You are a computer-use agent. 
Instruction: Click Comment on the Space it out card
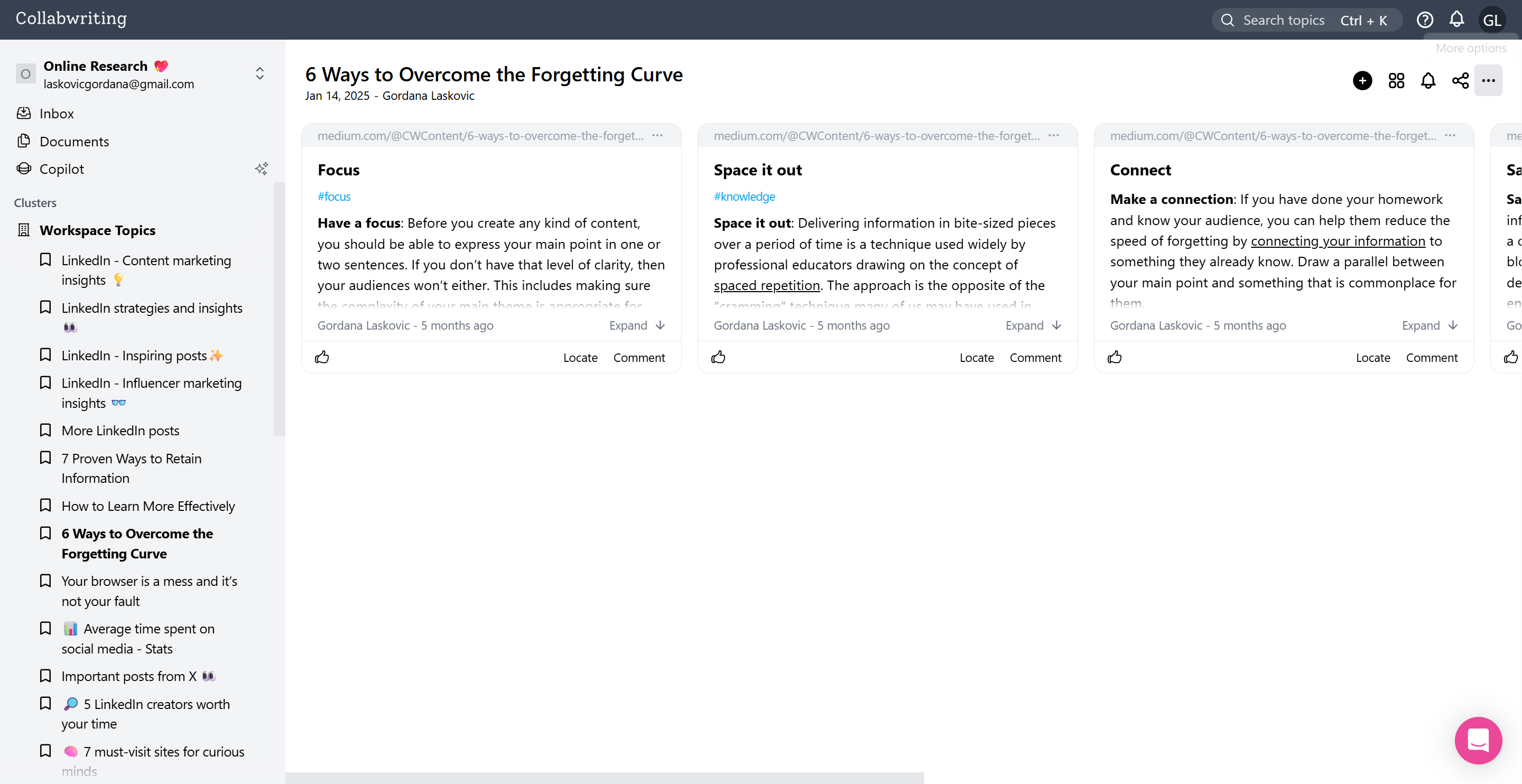point(1035,358)
